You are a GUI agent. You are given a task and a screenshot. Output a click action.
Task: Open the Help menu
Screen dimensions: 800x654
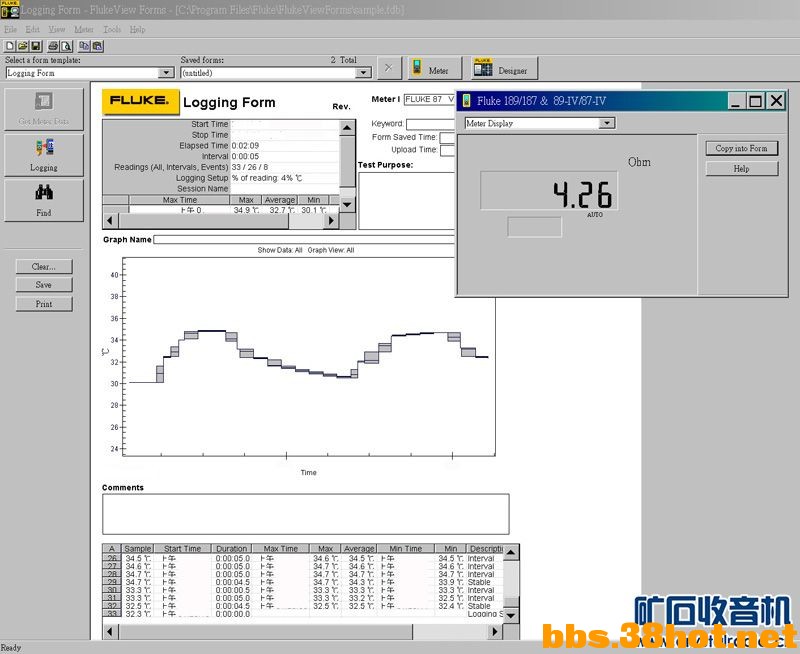tap(137, 30)
